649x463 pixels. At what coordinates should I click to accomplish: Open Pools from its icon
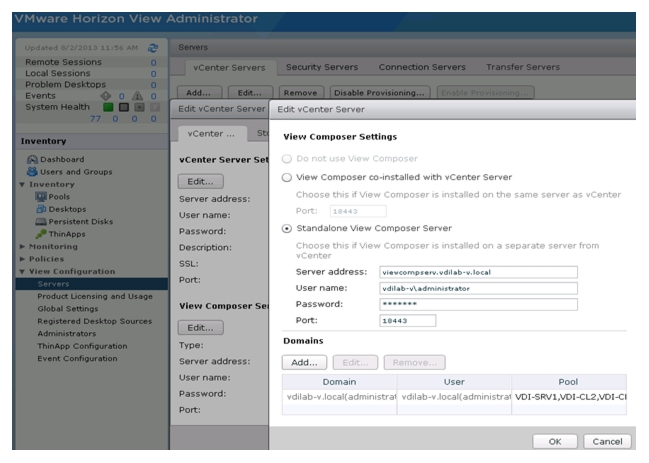41,197
